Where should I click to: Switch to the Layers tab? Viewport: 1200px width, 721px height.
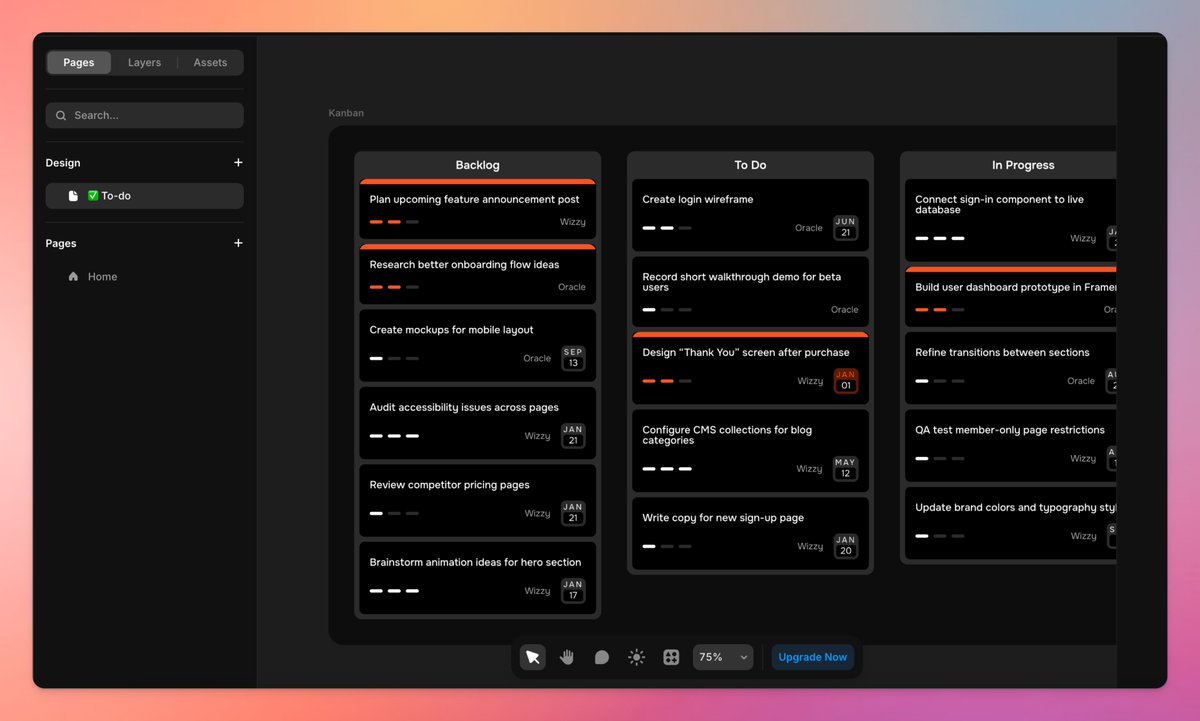(x=144, y=62)
